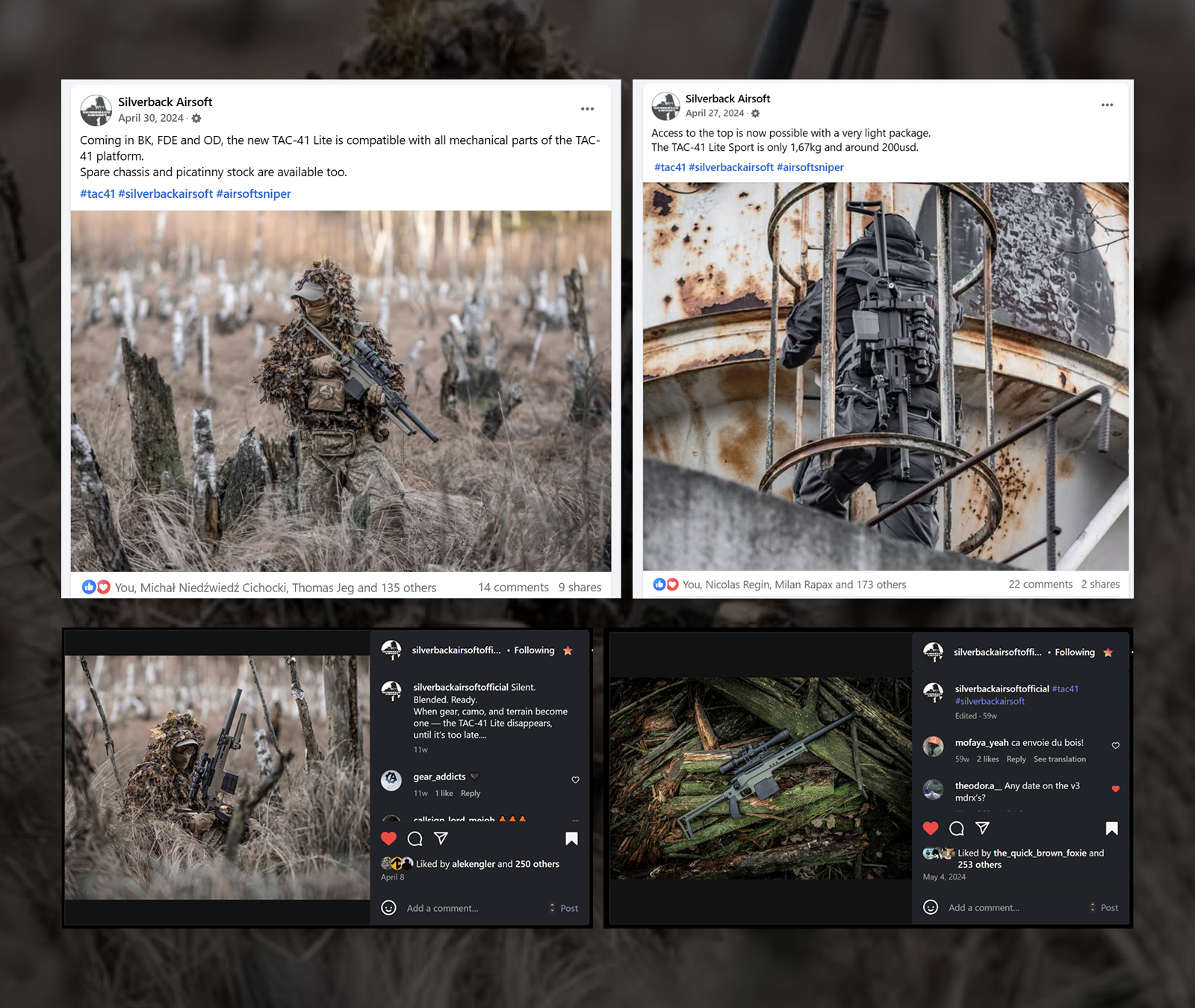Open Following dropdown on green rifle post

(1075, 653)
